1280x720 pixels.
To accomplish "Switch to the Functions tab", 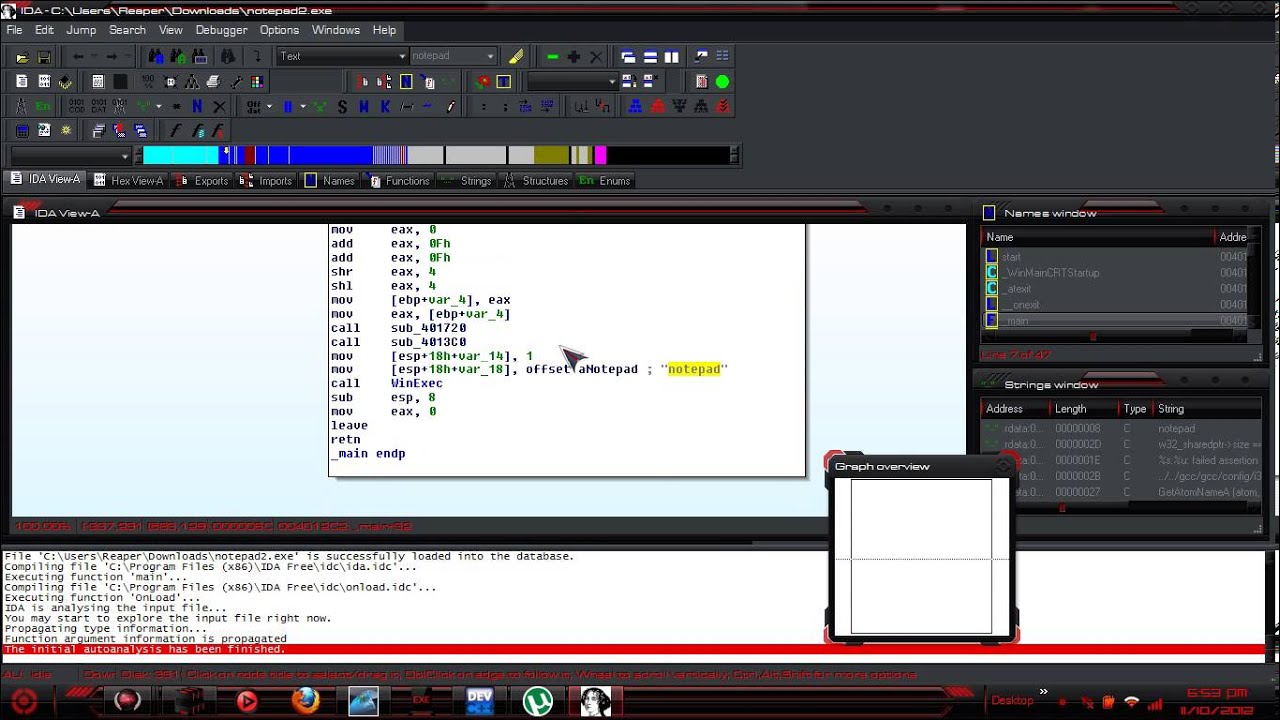I will point(399,181).
